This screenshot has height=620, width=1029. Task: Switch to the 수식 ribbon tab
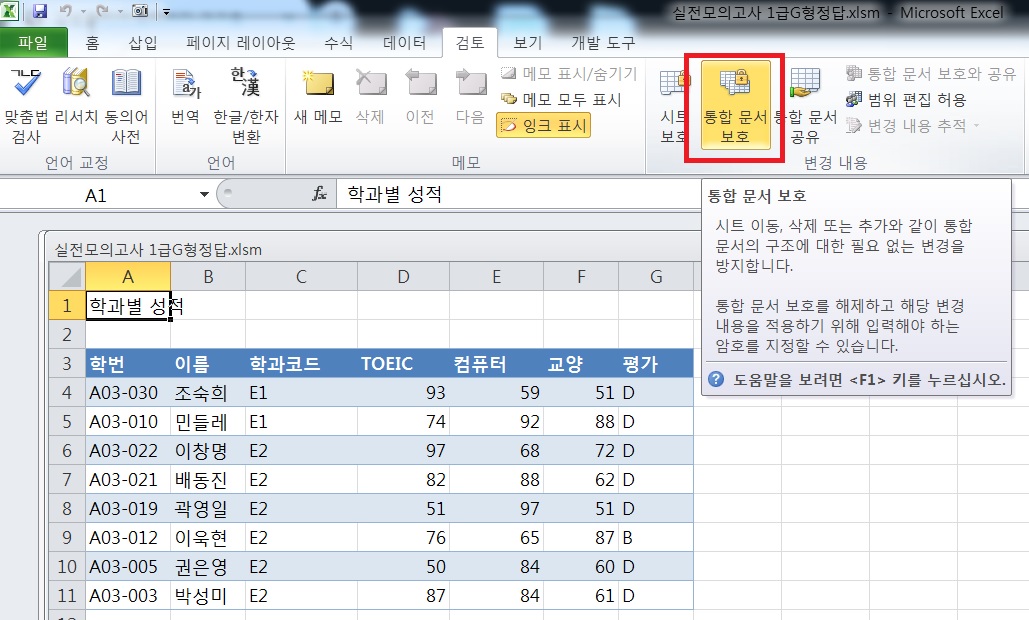tap(338, 43)
